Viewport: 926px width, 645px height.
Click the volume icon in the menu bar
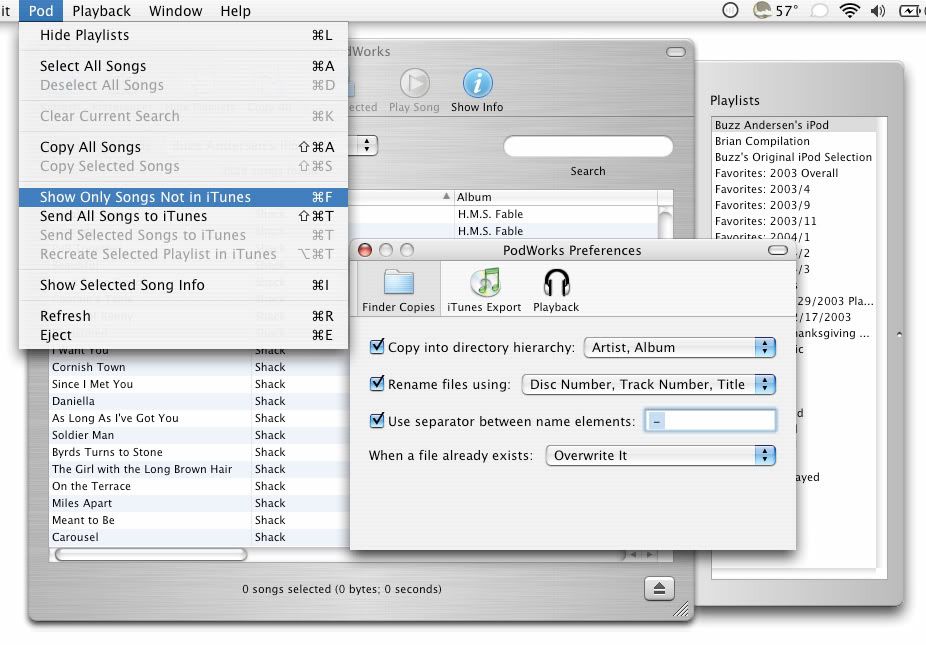878,11
